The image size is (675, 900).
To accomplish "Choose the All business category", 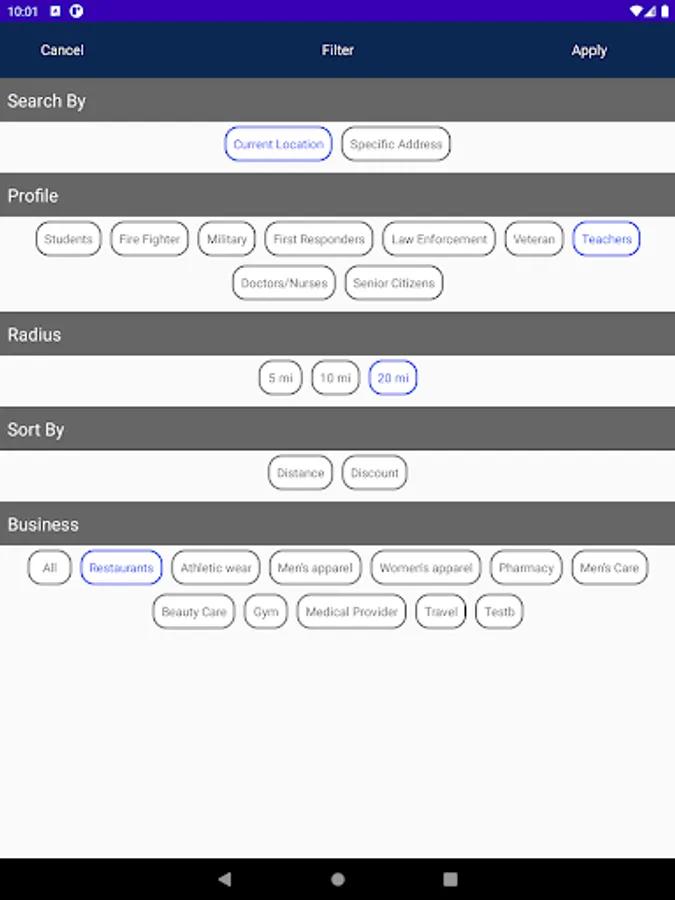I will 50,568.
